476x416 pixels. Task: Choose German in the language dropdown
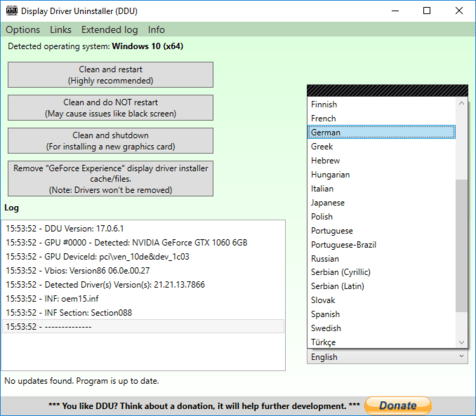[x=381, y=132]
